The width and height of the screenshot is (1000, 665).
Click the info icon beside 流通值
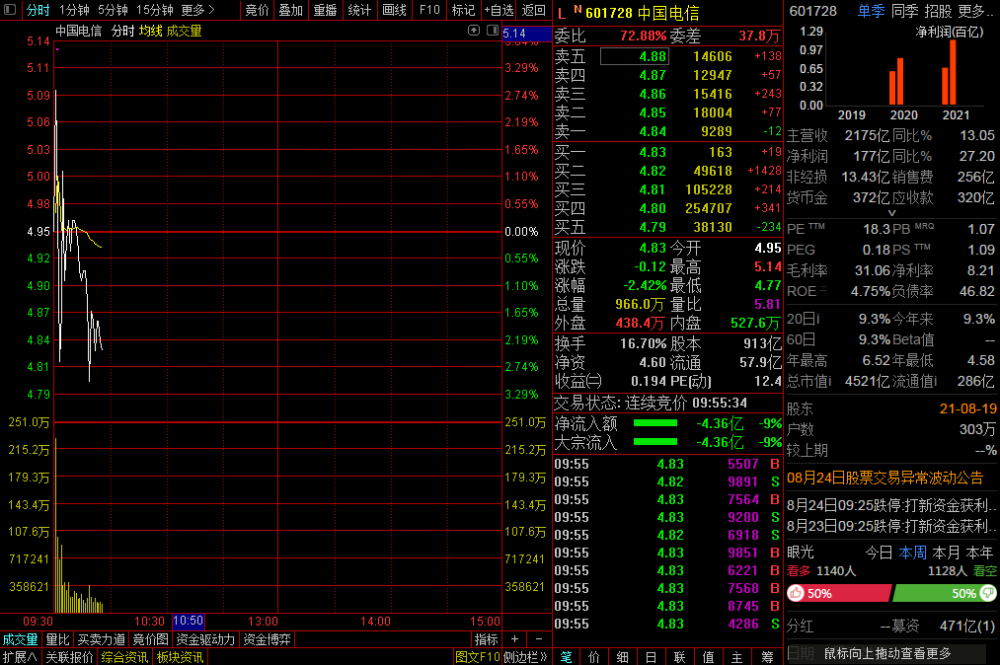click(x=935, y=381)
